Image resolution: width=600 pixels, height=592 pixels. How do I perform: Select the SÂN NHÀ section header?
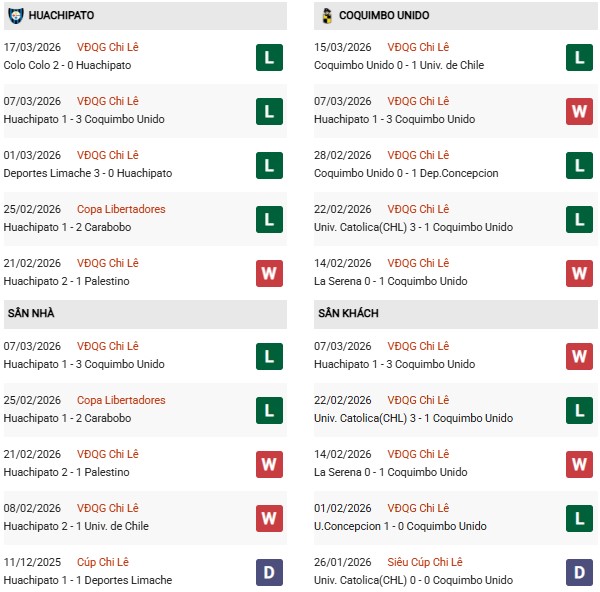31,314
